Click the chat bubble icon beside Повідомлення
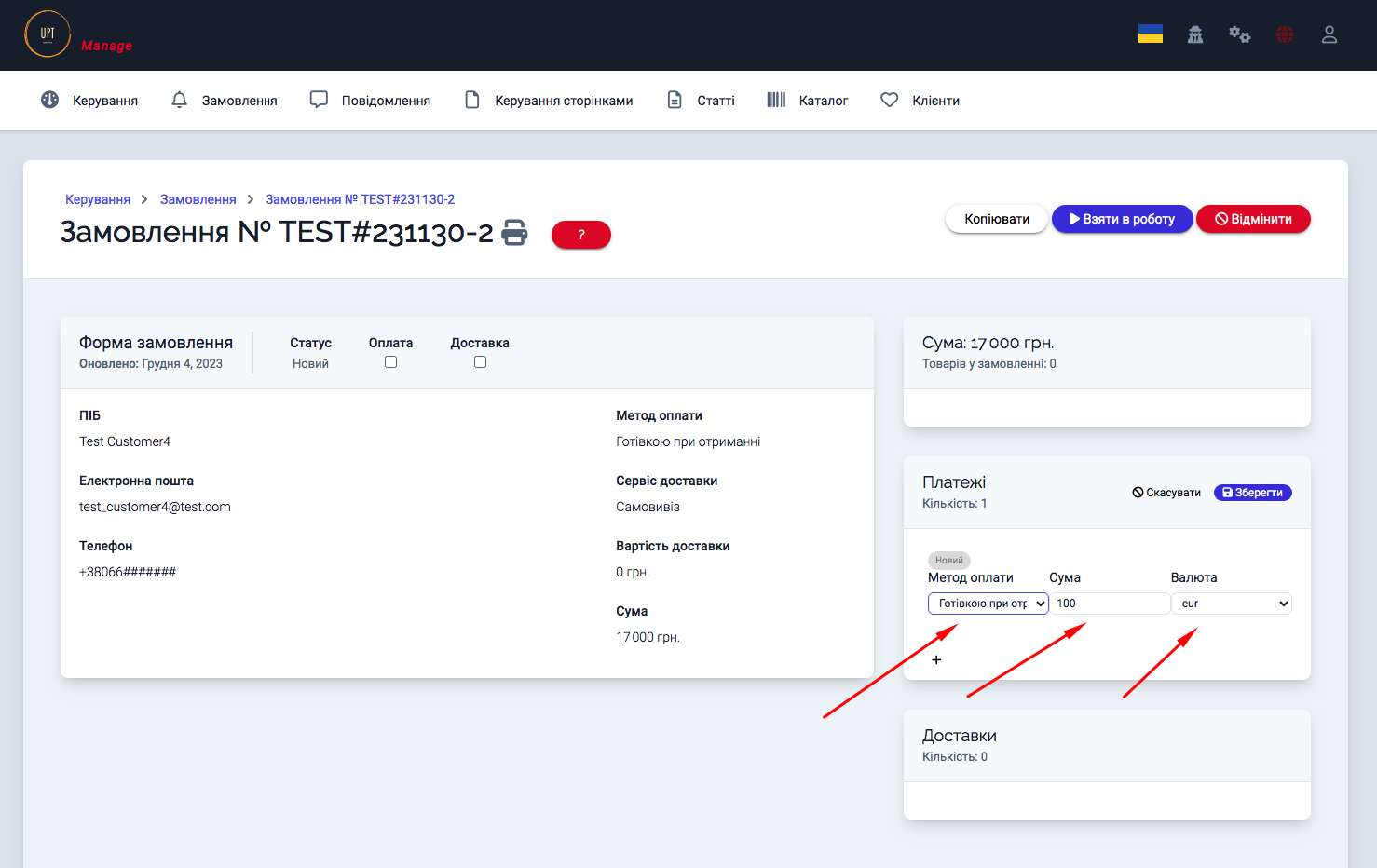 point(319,100)
